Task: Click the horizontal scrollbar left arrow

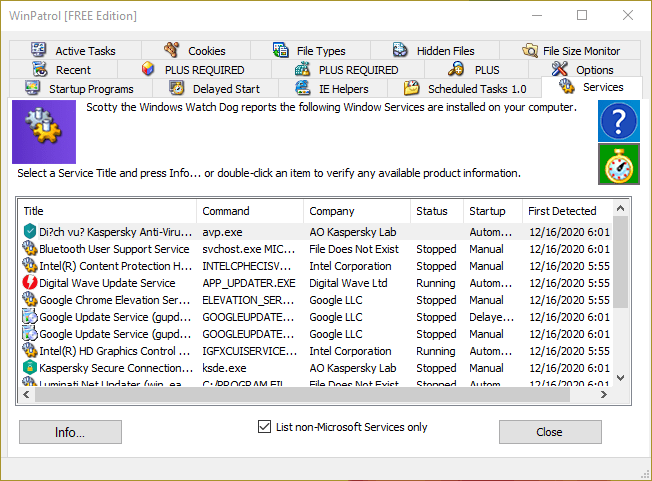Action: tap(27, 394)
